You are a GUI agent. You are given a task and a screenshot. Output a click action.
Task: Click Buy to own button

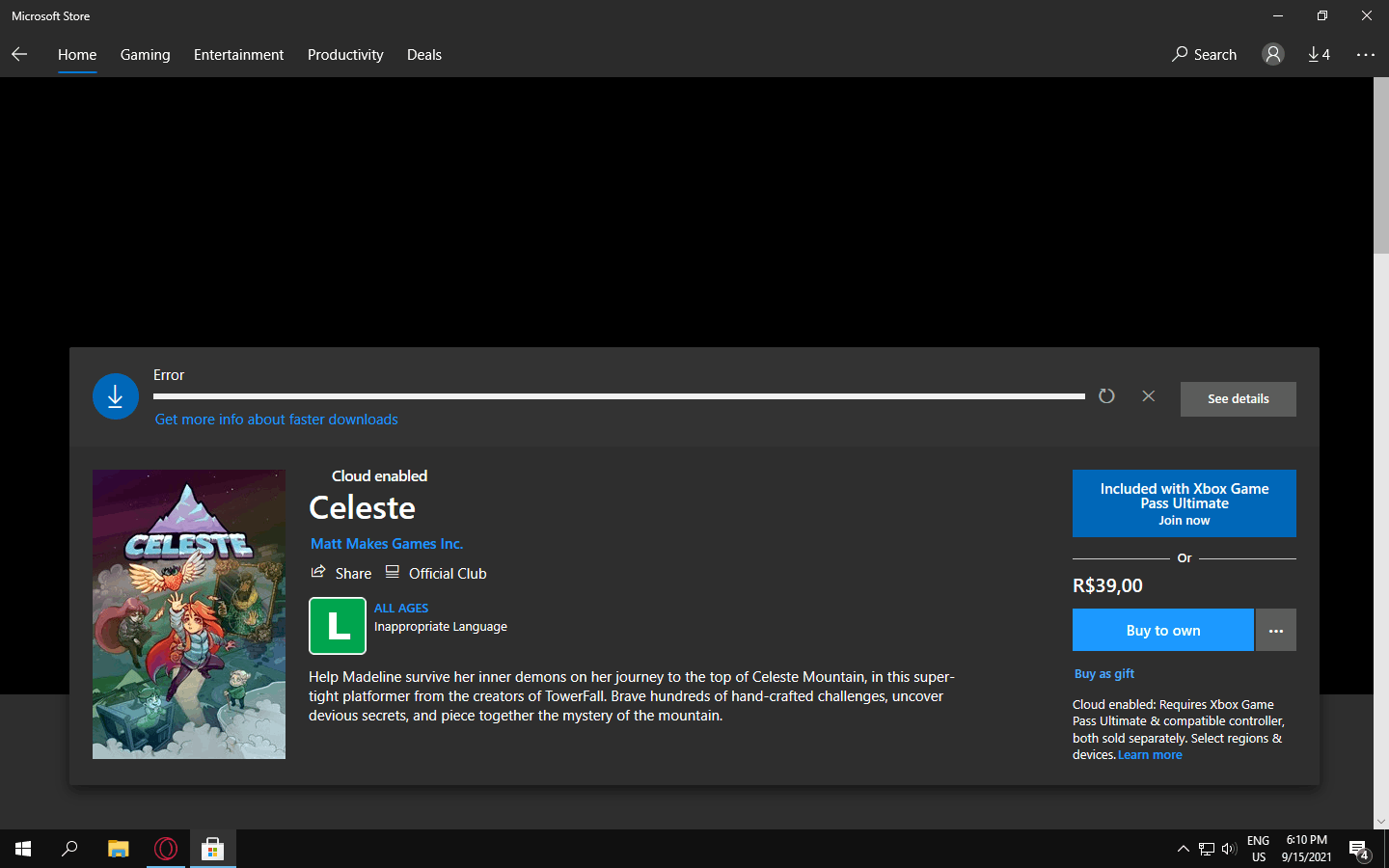(x=1163, y=630)
